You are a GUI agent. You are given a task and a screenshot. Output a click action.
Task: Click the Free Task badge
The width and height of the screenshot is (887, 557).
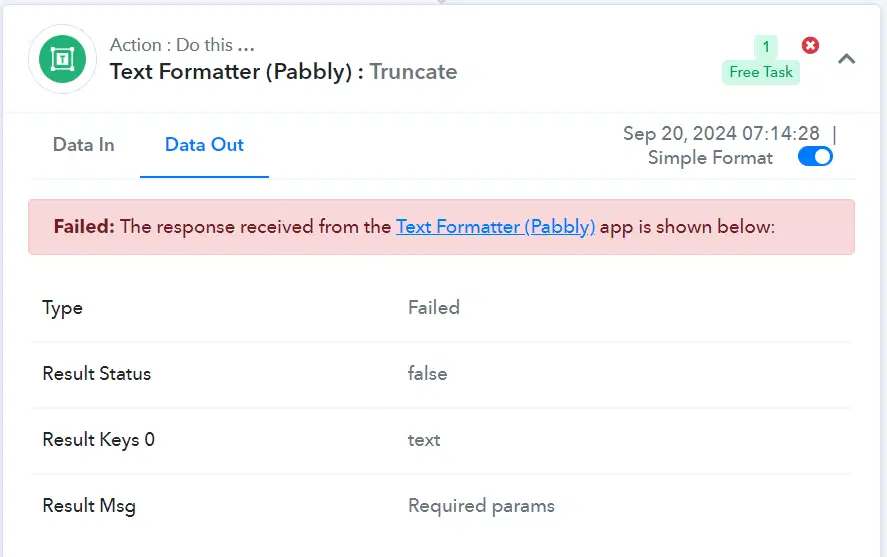coord(761,72)
